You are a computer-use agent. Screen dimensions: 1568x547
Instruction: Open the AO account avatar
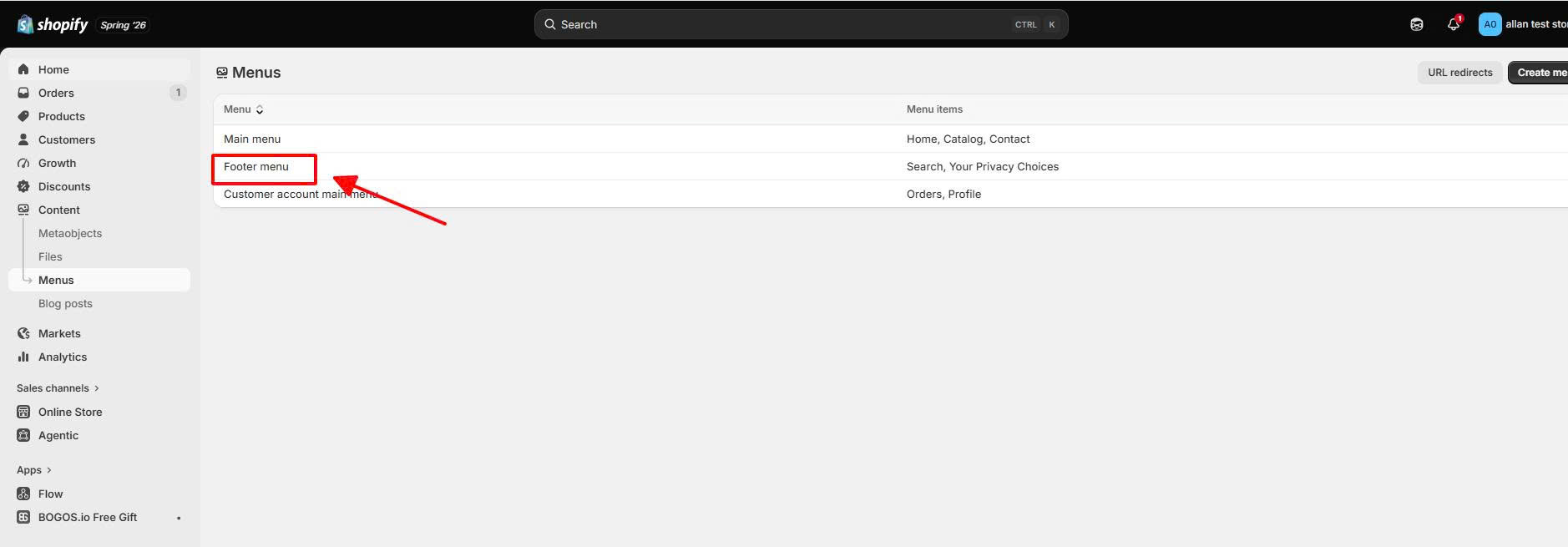(1490, 24)
